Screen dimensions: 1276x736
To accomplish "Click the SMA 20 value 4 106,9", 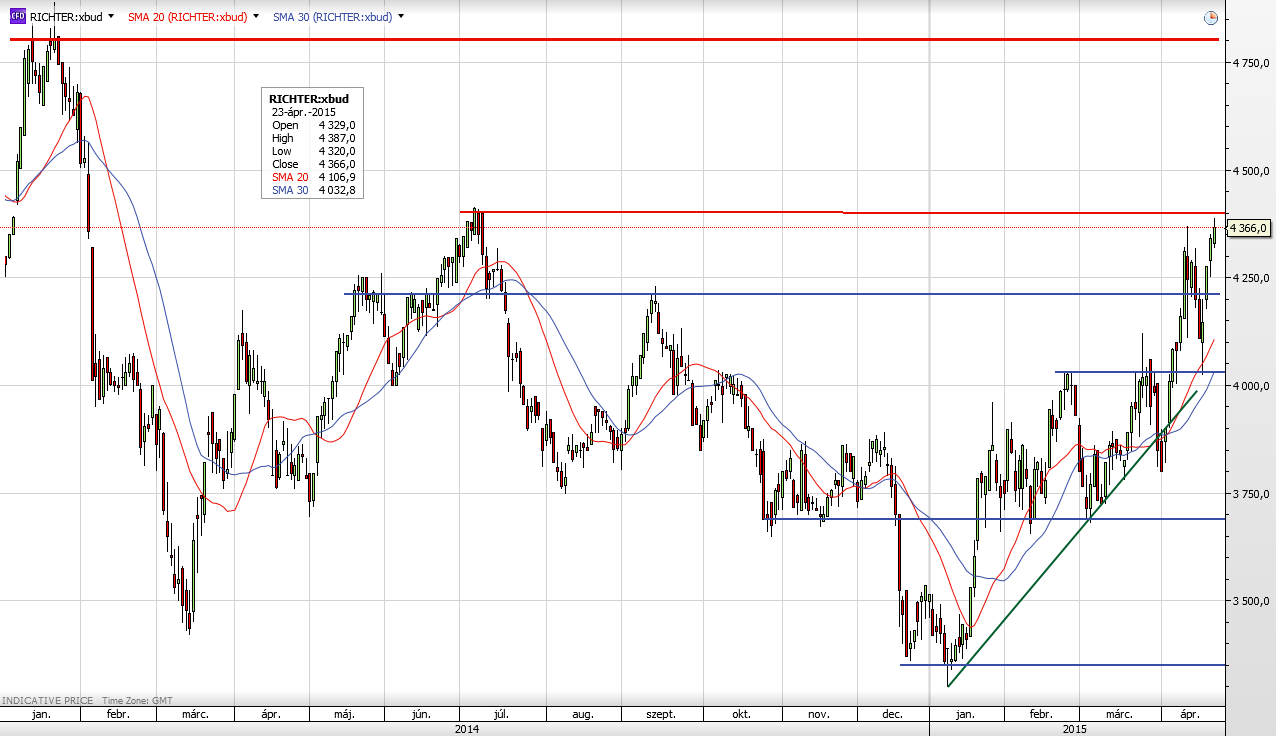I will click(x=337, y=177).
